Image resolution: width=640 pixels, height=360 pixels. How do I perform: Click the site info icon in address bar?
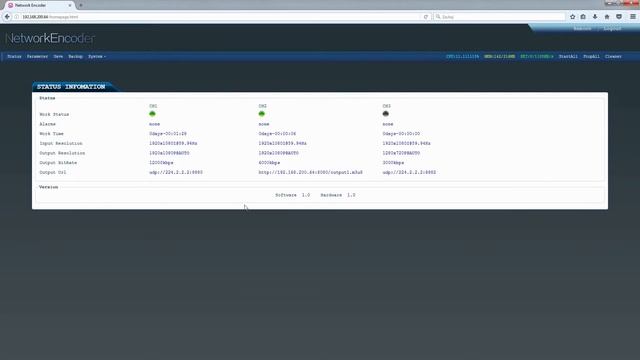click(x=17, y=17)
